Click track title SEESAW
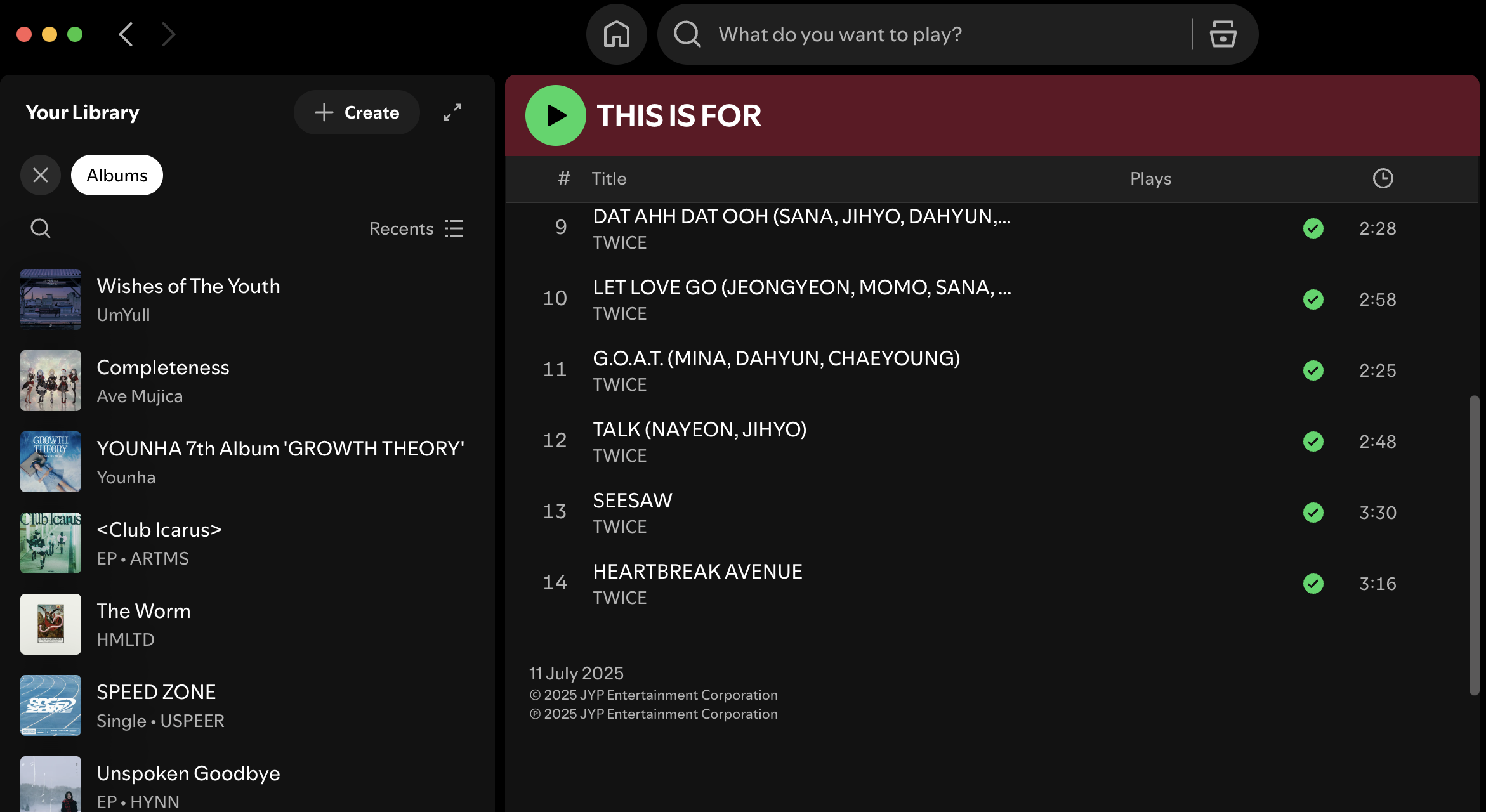Screen dimensions: 1486x812 tap(633, 501)
